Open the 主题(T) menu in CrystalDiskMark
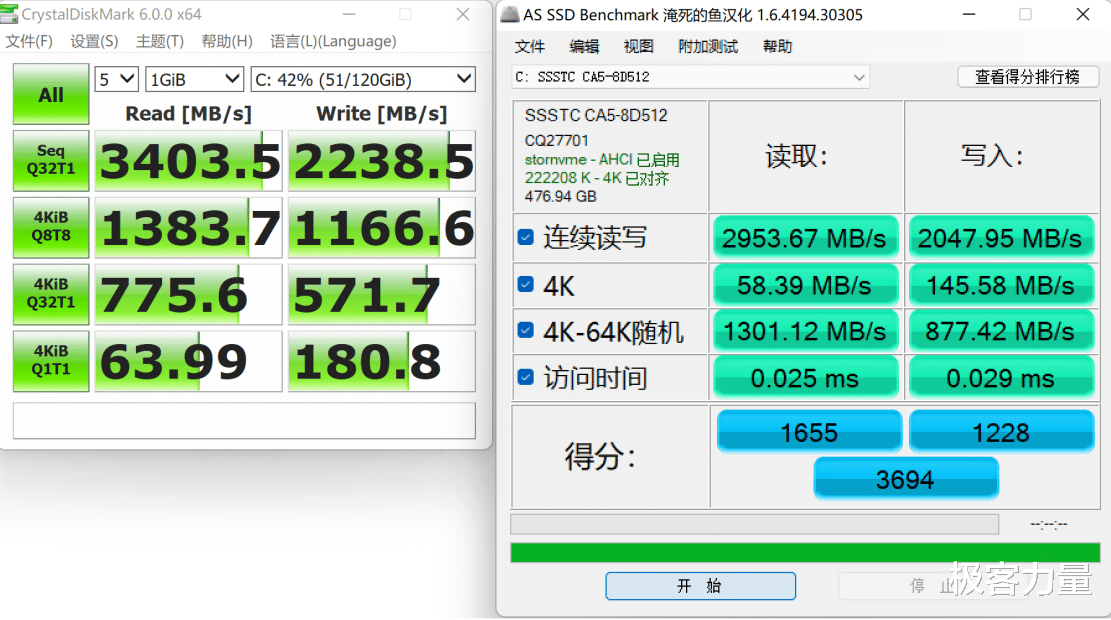 [159, 41]
